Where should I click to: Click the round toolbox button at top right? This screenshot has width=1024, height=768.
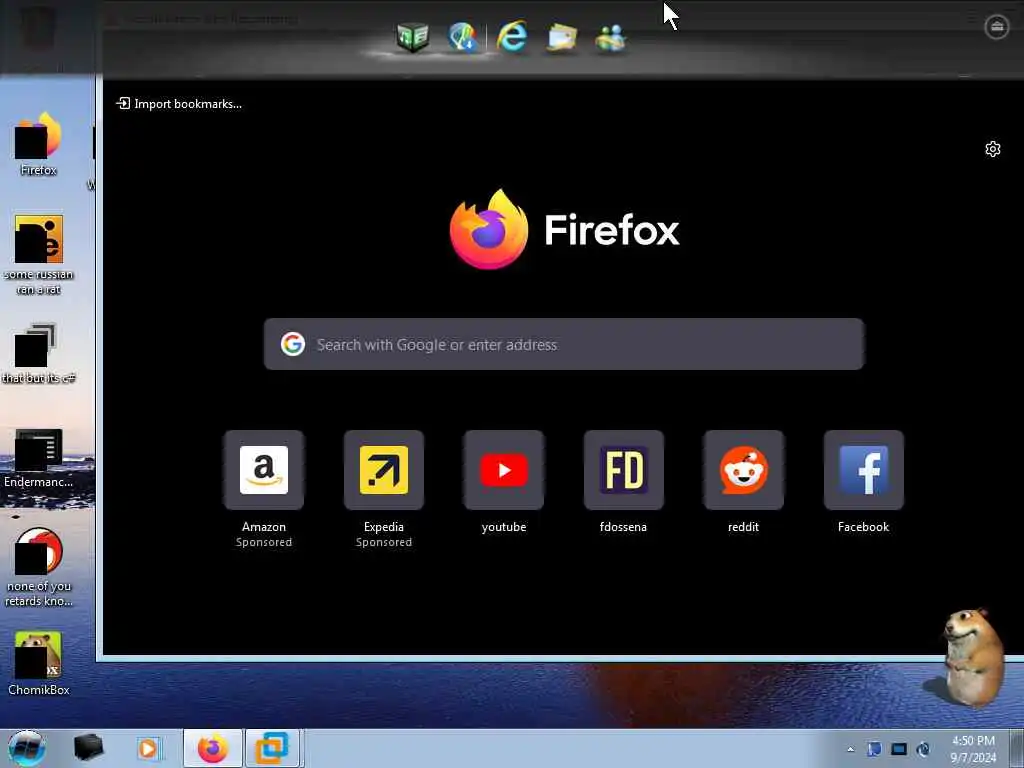[x=997, y=27]
